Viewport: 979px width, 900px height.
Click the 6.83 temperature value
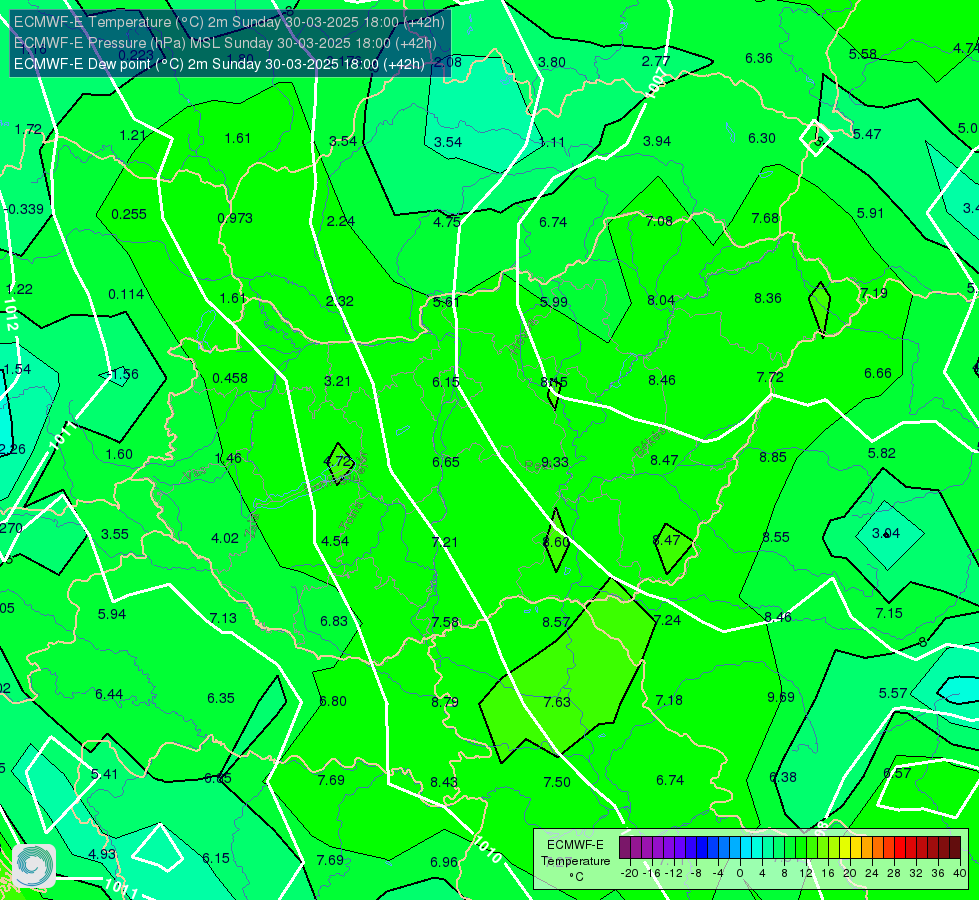[333, 621]
